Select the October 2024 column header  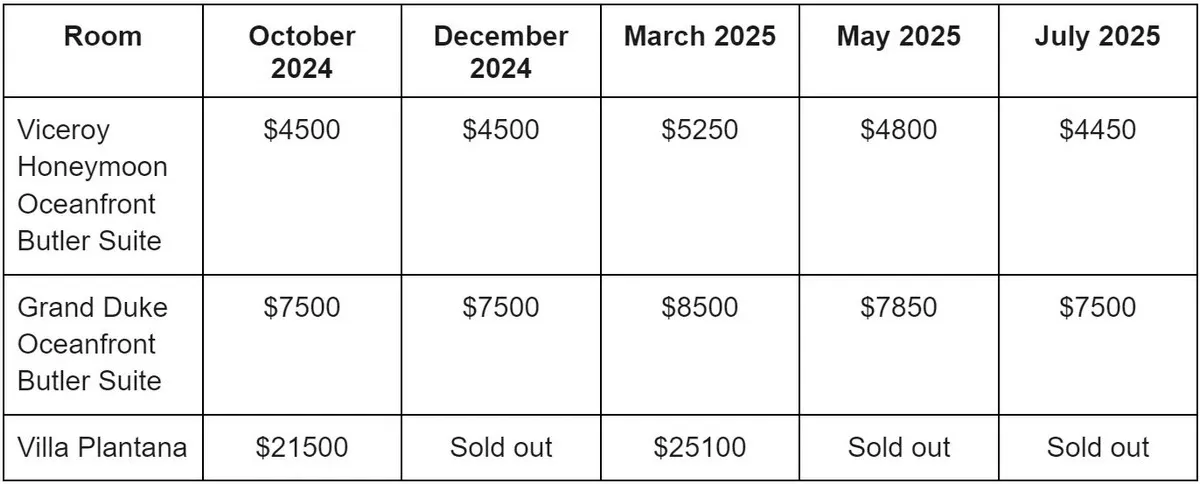click(301, 53)
